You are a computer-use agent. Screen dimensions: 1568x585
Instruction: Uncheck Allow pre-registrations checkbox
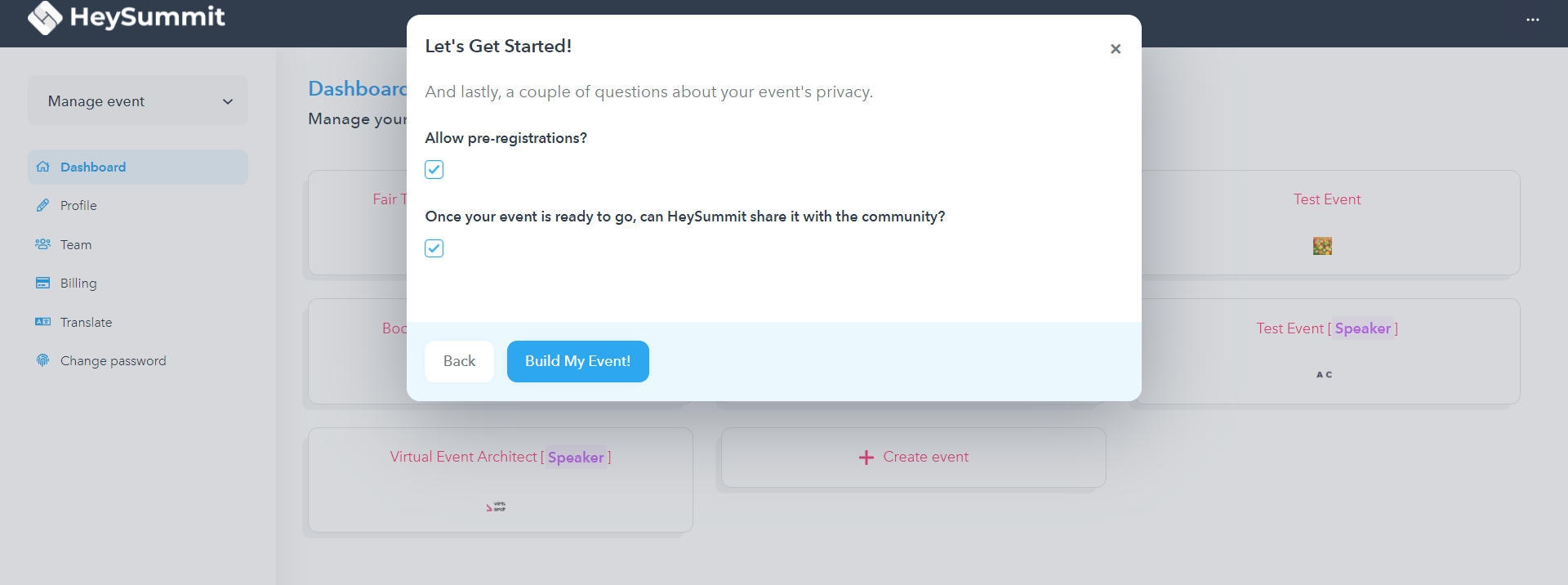(x=434, y=169)
